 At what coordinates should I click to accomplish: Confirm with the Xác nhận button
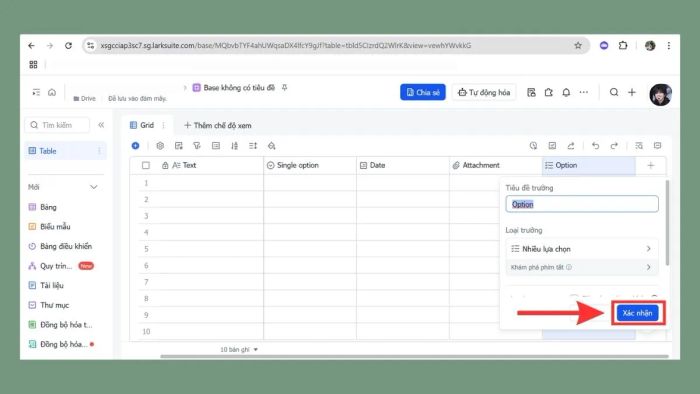(x=638, y=313)
